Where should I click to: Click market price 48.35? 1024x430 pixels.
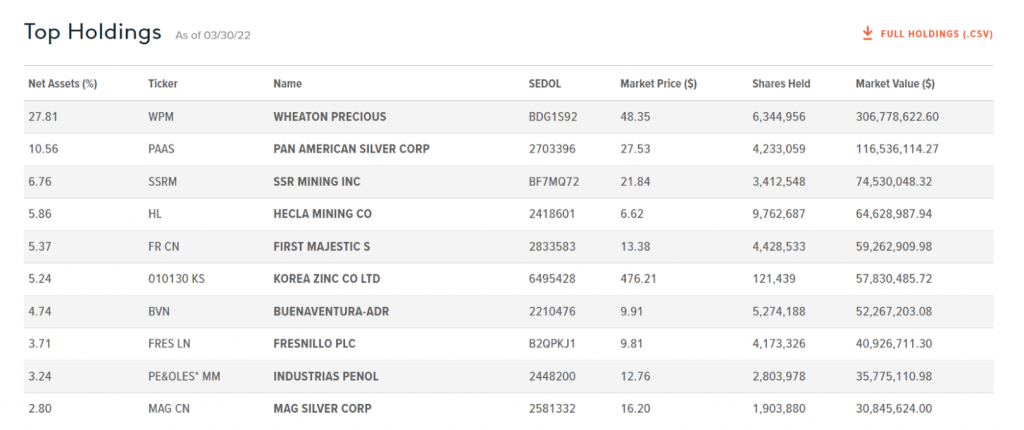coord(635,117)
